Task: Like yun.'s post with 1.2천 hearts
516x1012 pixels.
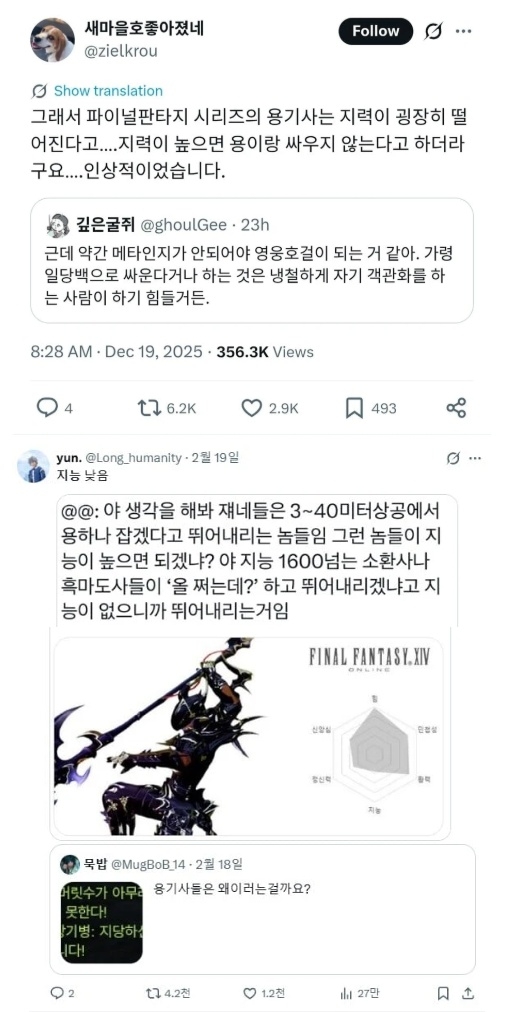Action: point(263,993)
